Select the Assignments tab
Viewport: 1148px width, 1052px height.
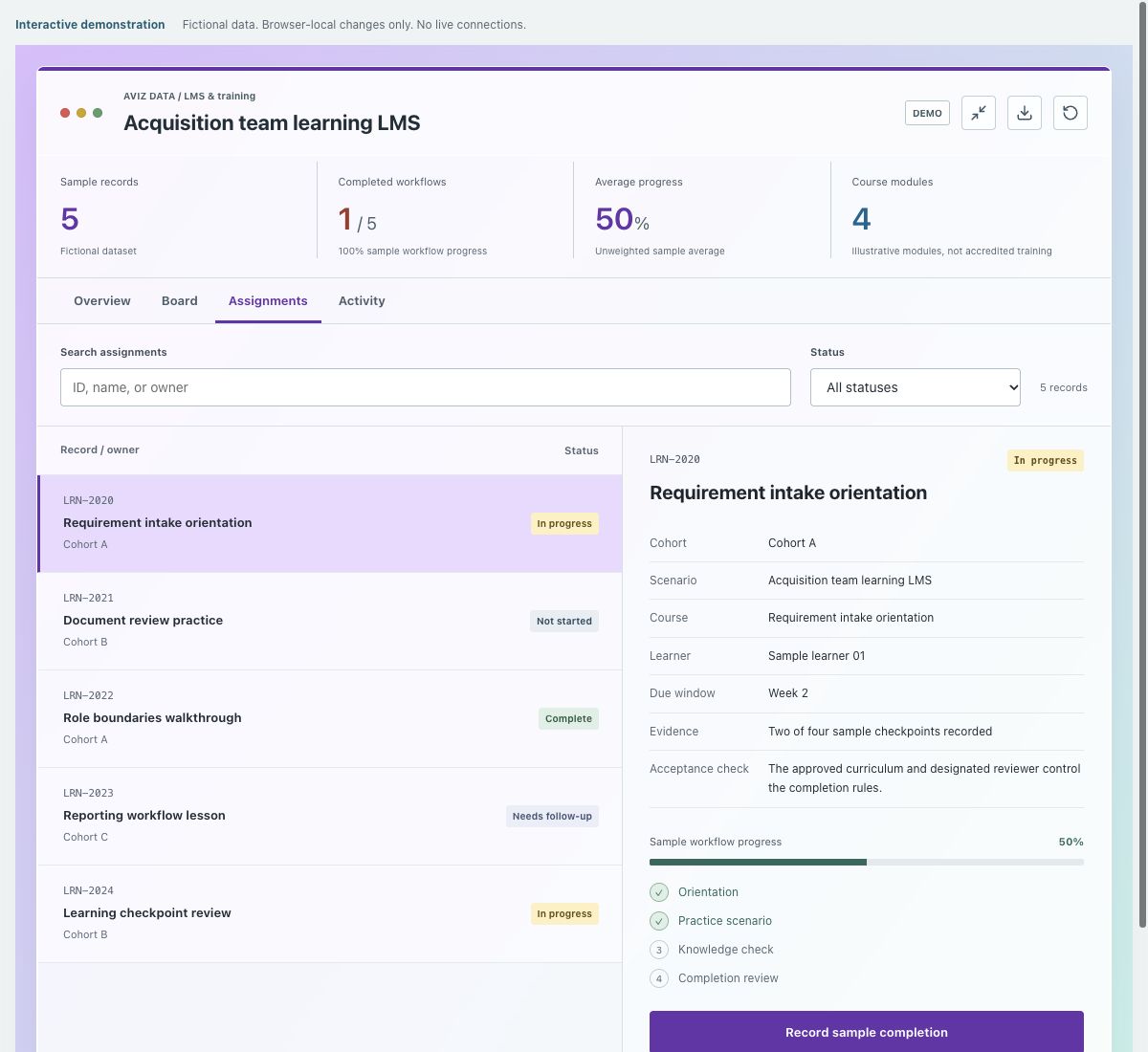point(268,300)
